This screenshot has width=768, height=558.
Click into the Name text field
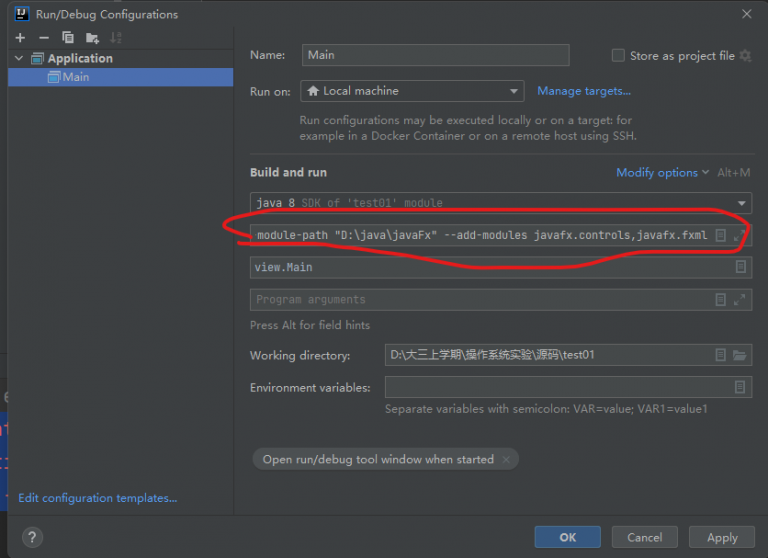(435, 55)
